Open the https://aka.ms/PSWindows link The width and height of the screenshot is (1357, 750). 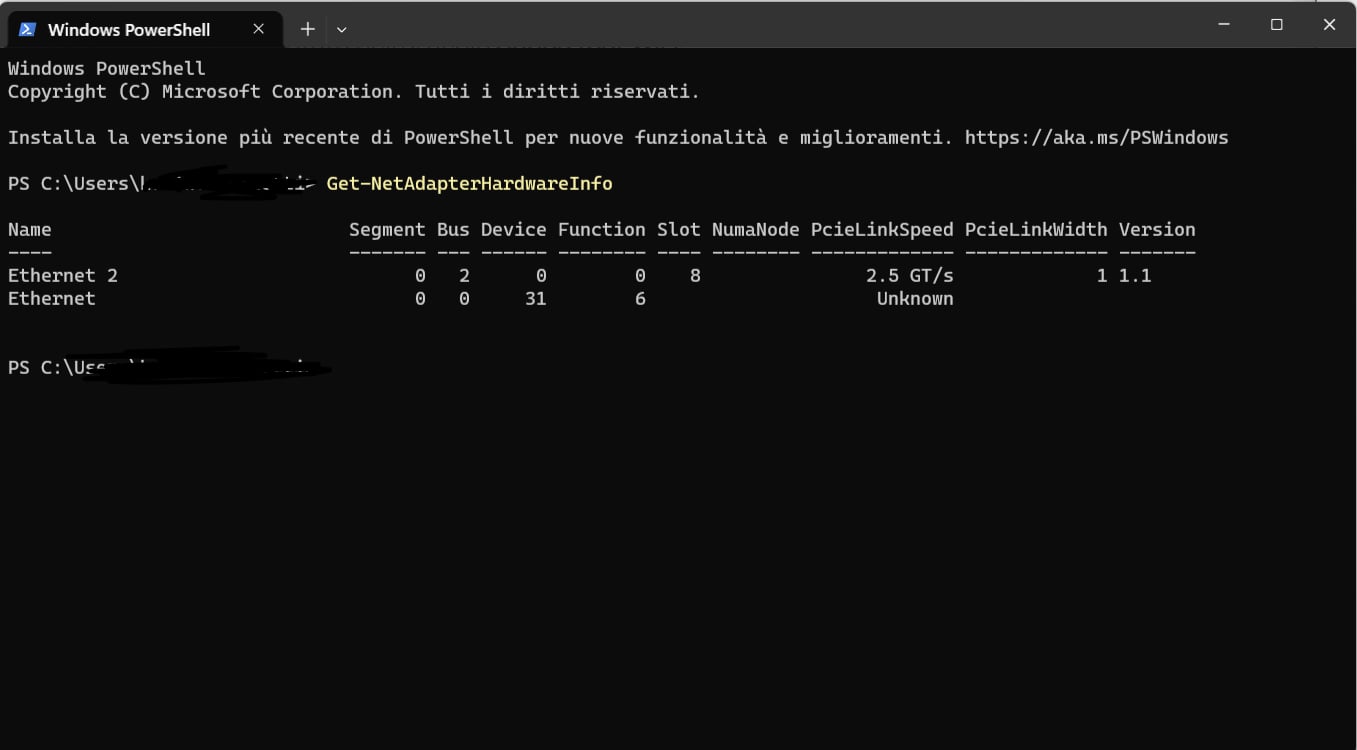(x=1096, y=138)
